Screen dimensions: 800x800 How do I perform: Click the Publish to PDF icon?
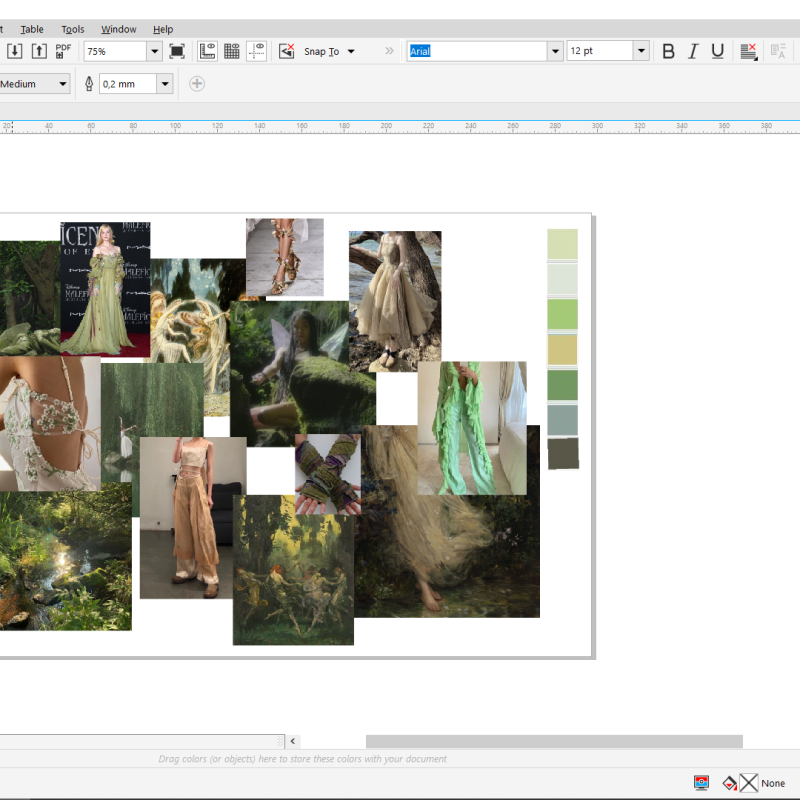[64, 51]
